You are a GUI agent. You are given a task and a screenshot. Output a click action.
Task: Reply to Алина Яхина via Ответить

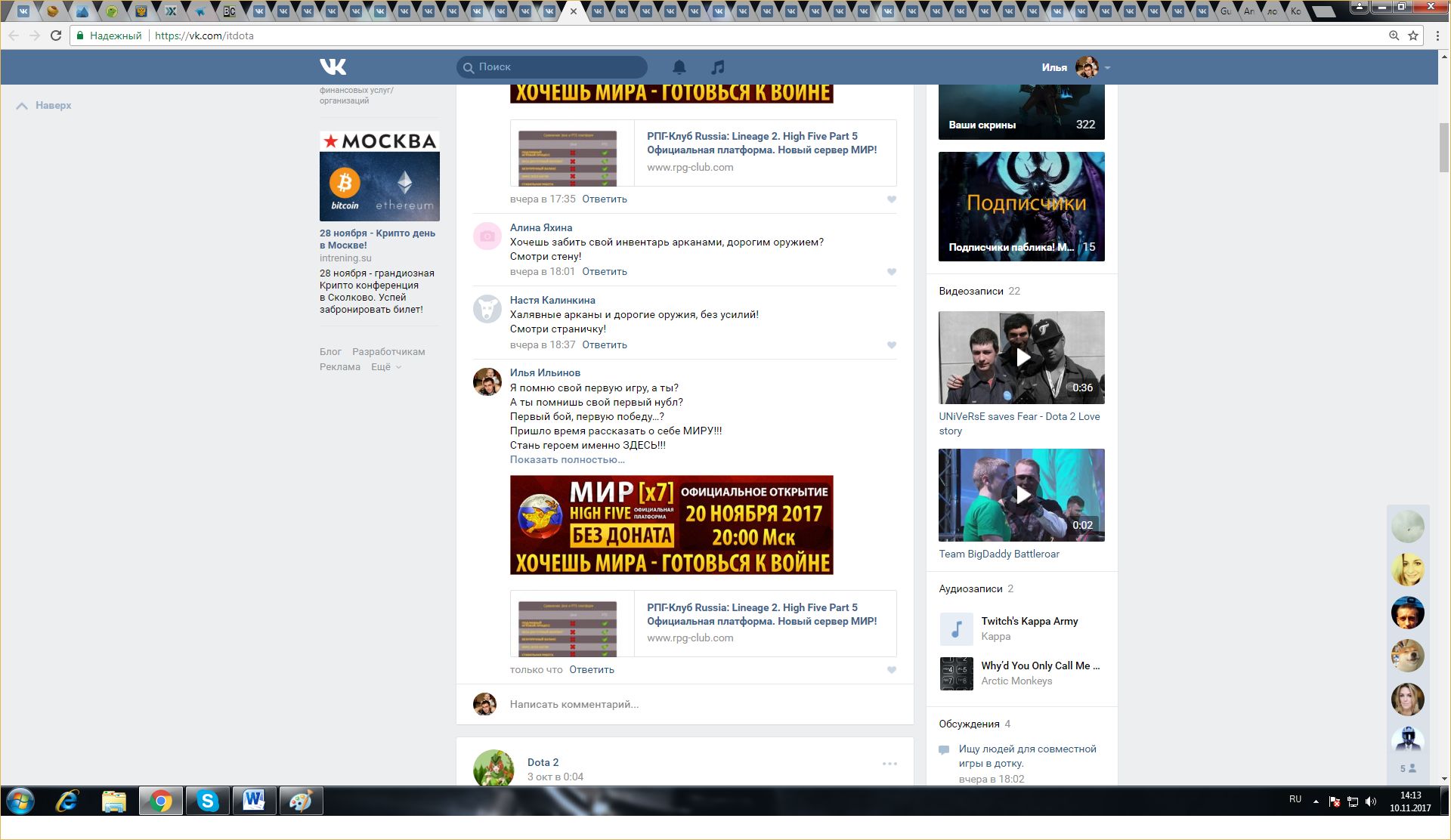[x=604, y=272]
